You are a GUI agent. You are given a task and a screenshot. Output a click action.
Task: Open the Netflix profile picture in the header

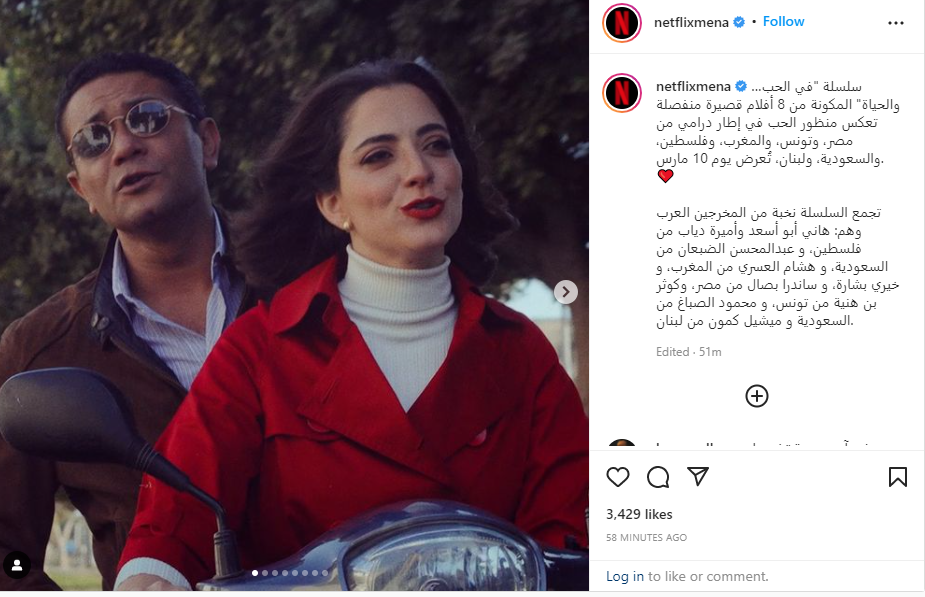pos(622,23)
